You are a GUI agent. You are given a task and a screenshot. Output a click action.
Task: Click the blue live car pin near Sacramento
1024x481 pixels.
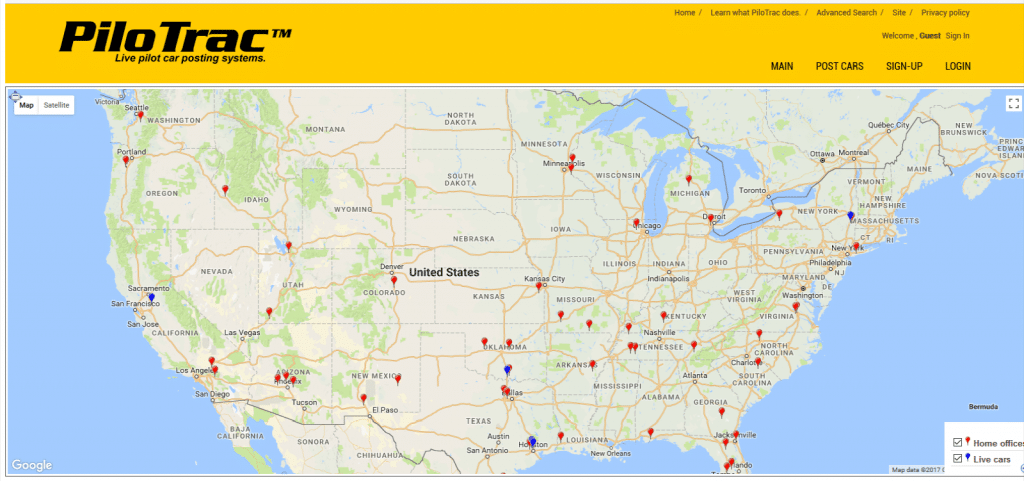[x=152, y=298]
